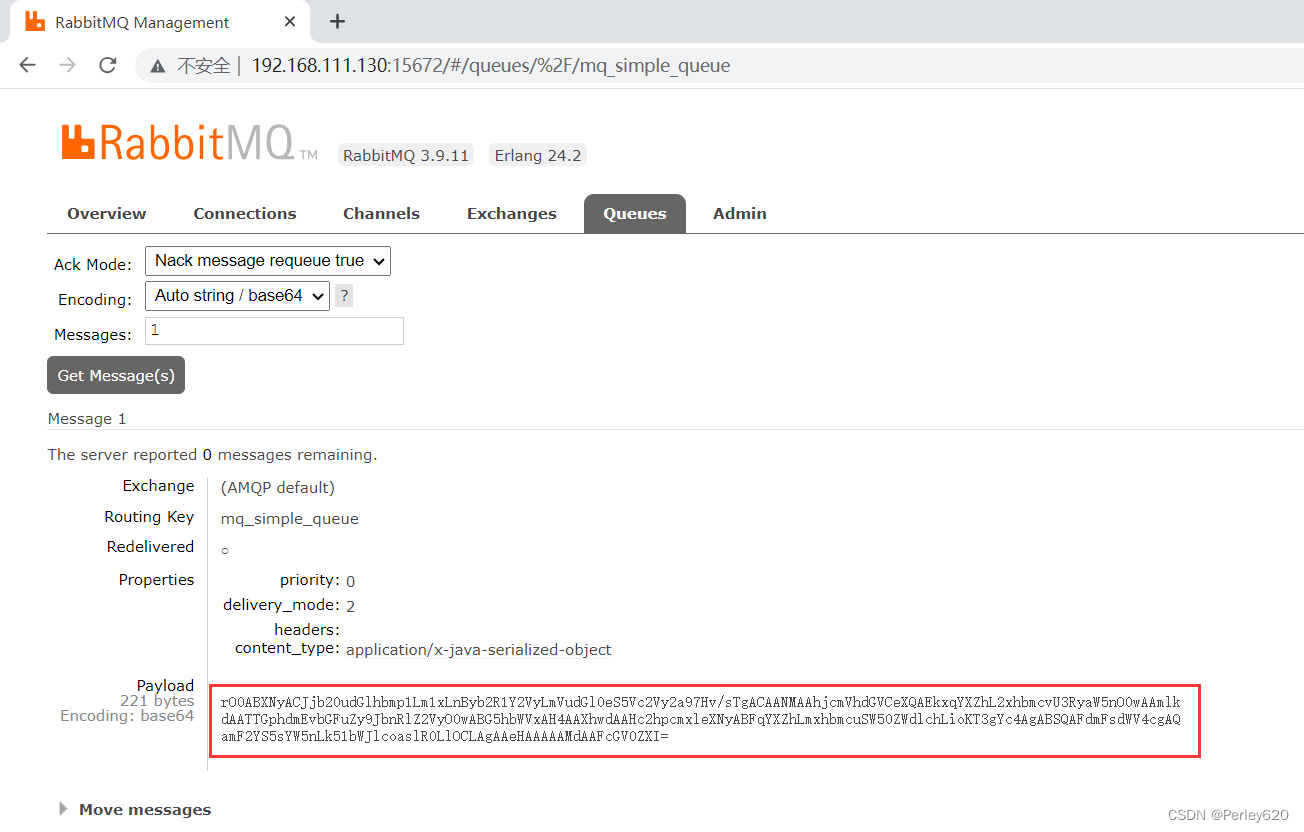Open a new browser tab
This screenshot has width=1304, height=832.
tap(337, 21)
